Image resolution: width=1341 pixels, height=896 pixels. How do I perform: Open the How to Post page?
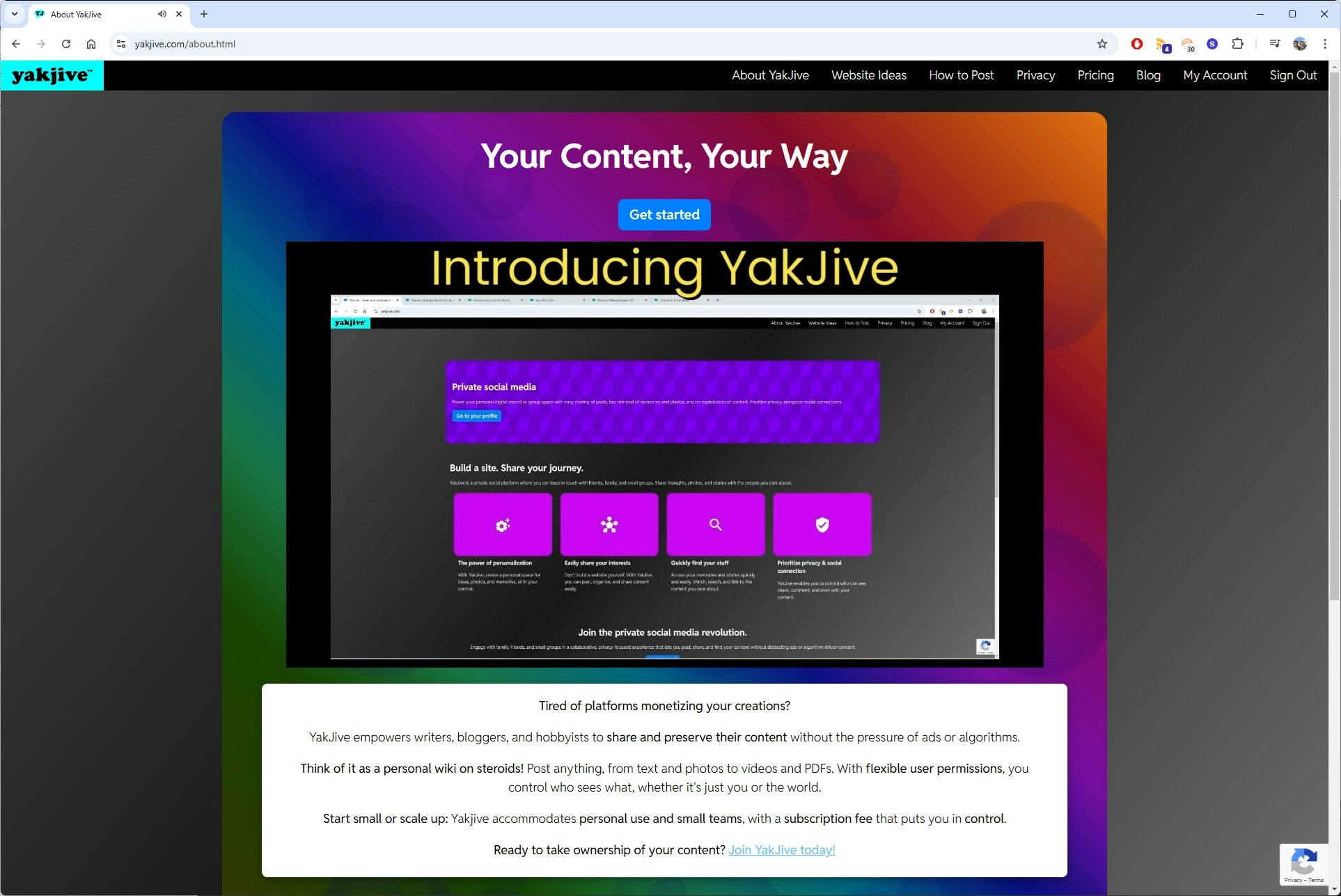[961, 75]
